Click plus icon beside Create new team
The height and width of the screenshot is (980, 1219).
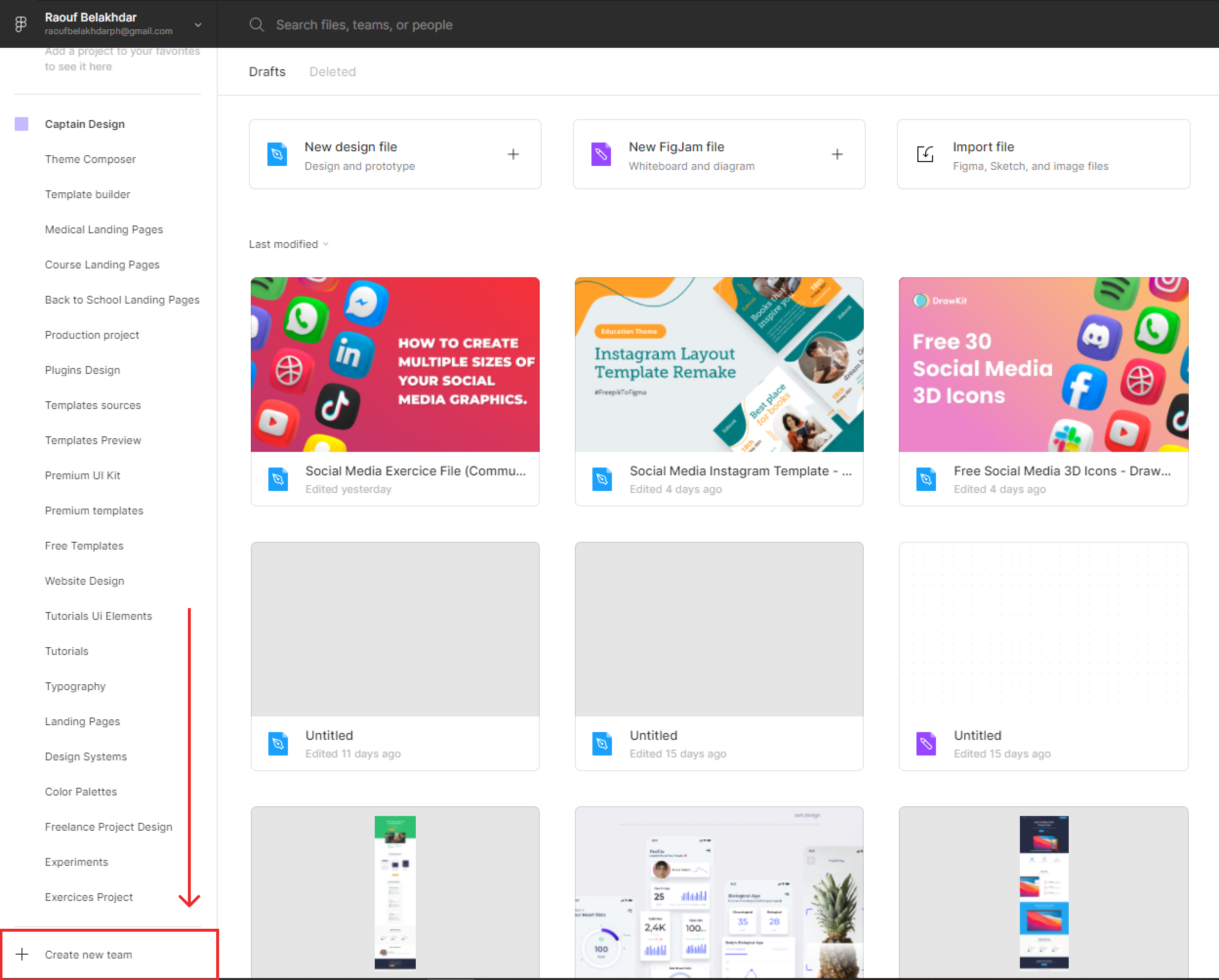pyautogui.click(x=21, y=954)
